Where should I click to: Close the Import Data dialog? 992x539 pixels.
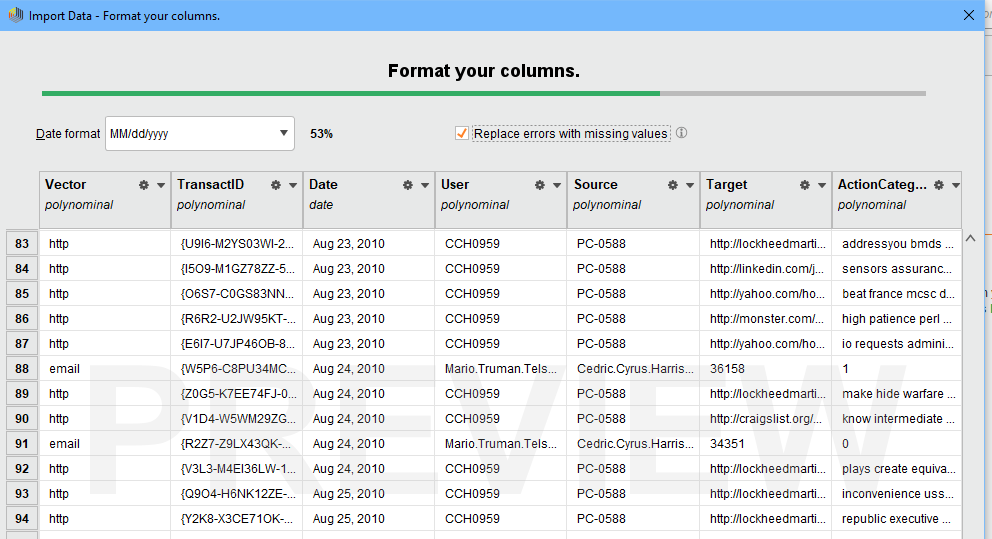point(969,15)
